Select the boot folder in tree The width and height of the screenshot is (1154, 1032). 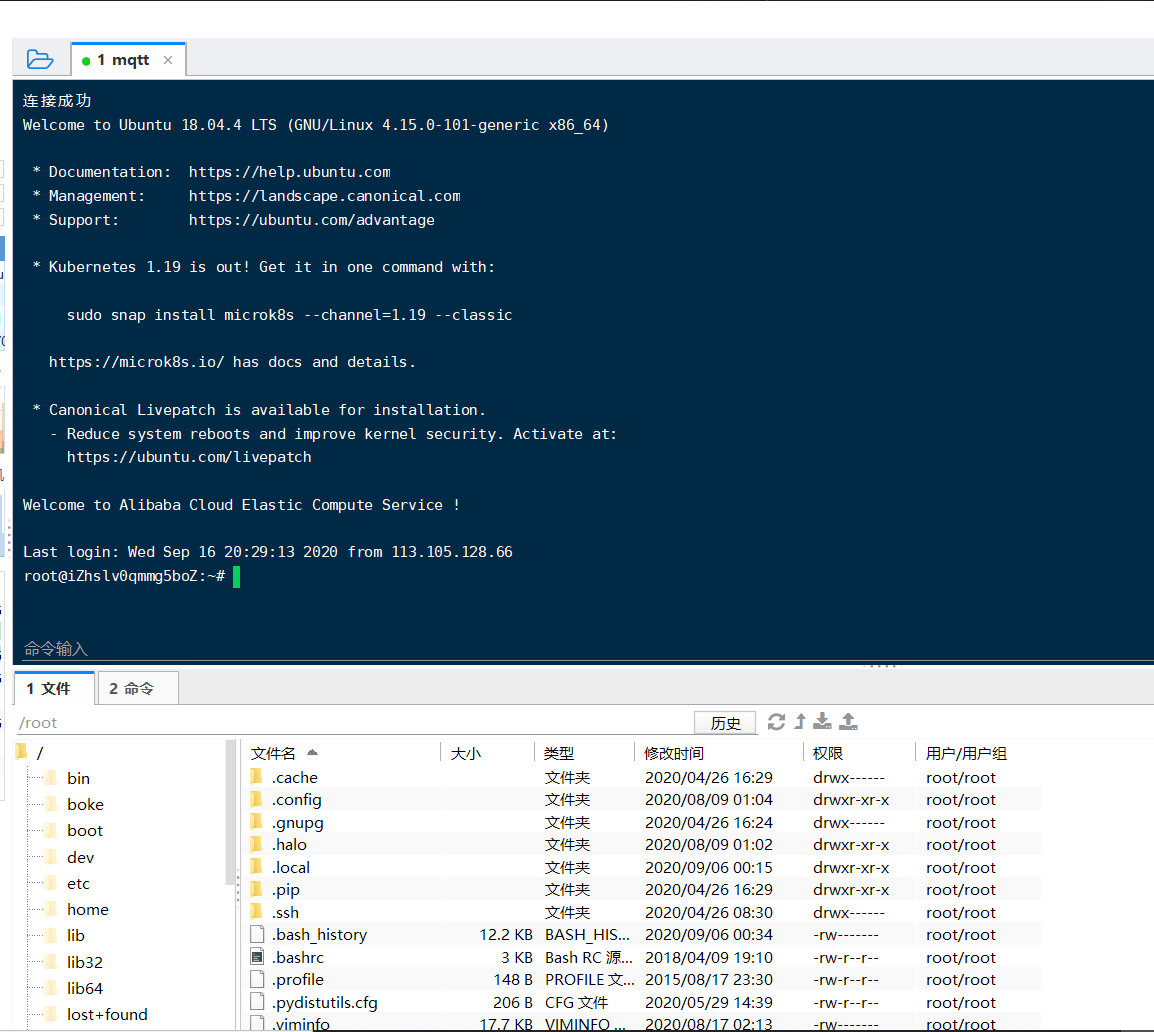click(x=85, y=830)
